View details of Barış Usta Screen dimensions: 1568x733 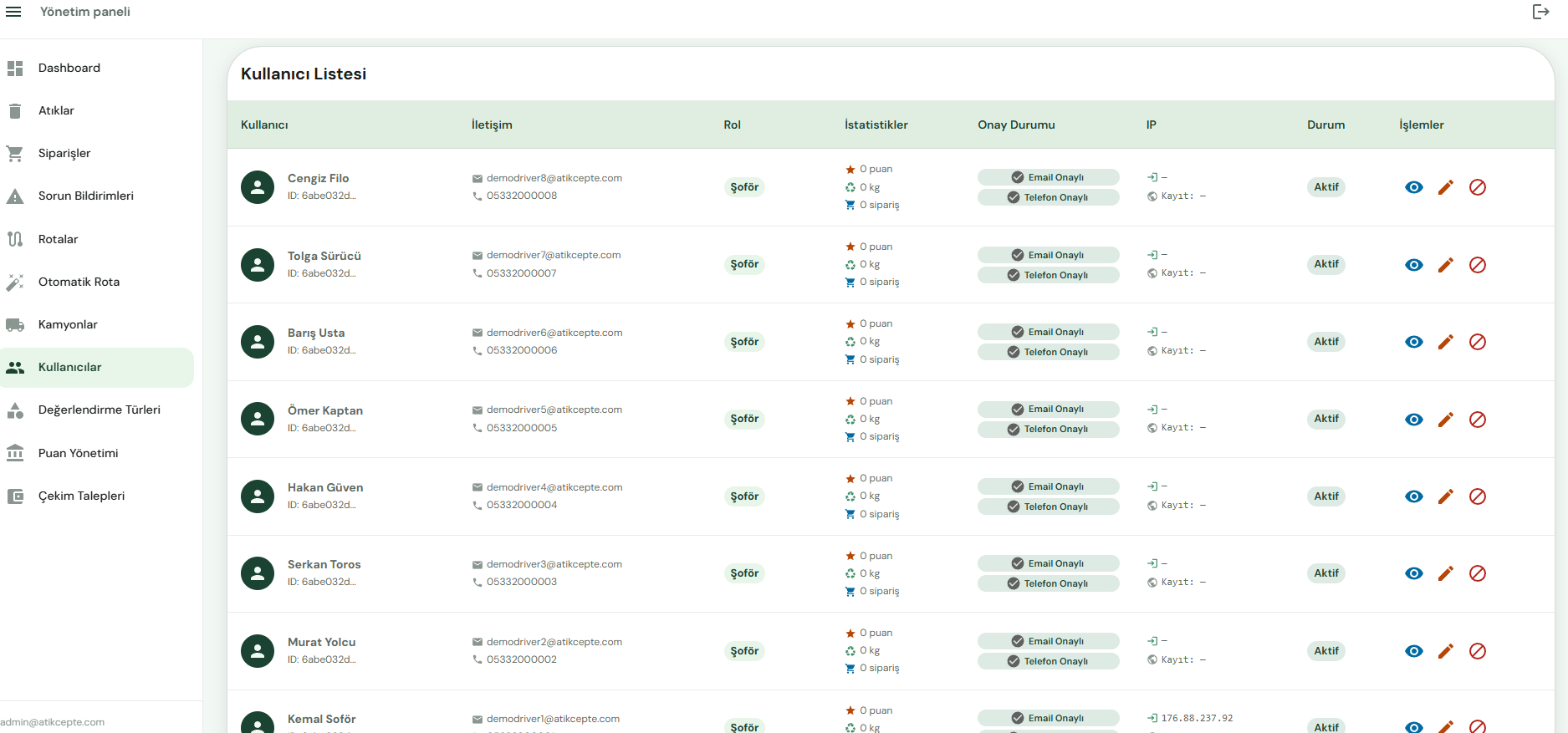tap(1414, 342)
